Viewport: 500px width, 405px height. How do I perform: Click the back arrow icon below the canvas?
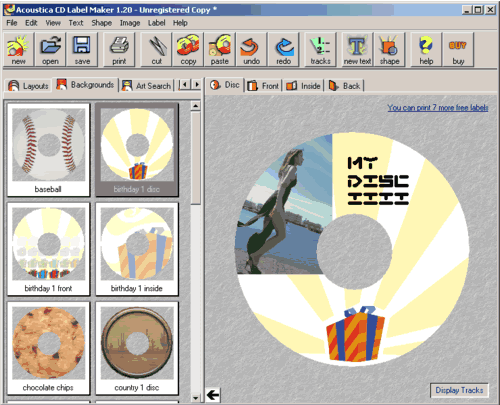tap(213, 395)
